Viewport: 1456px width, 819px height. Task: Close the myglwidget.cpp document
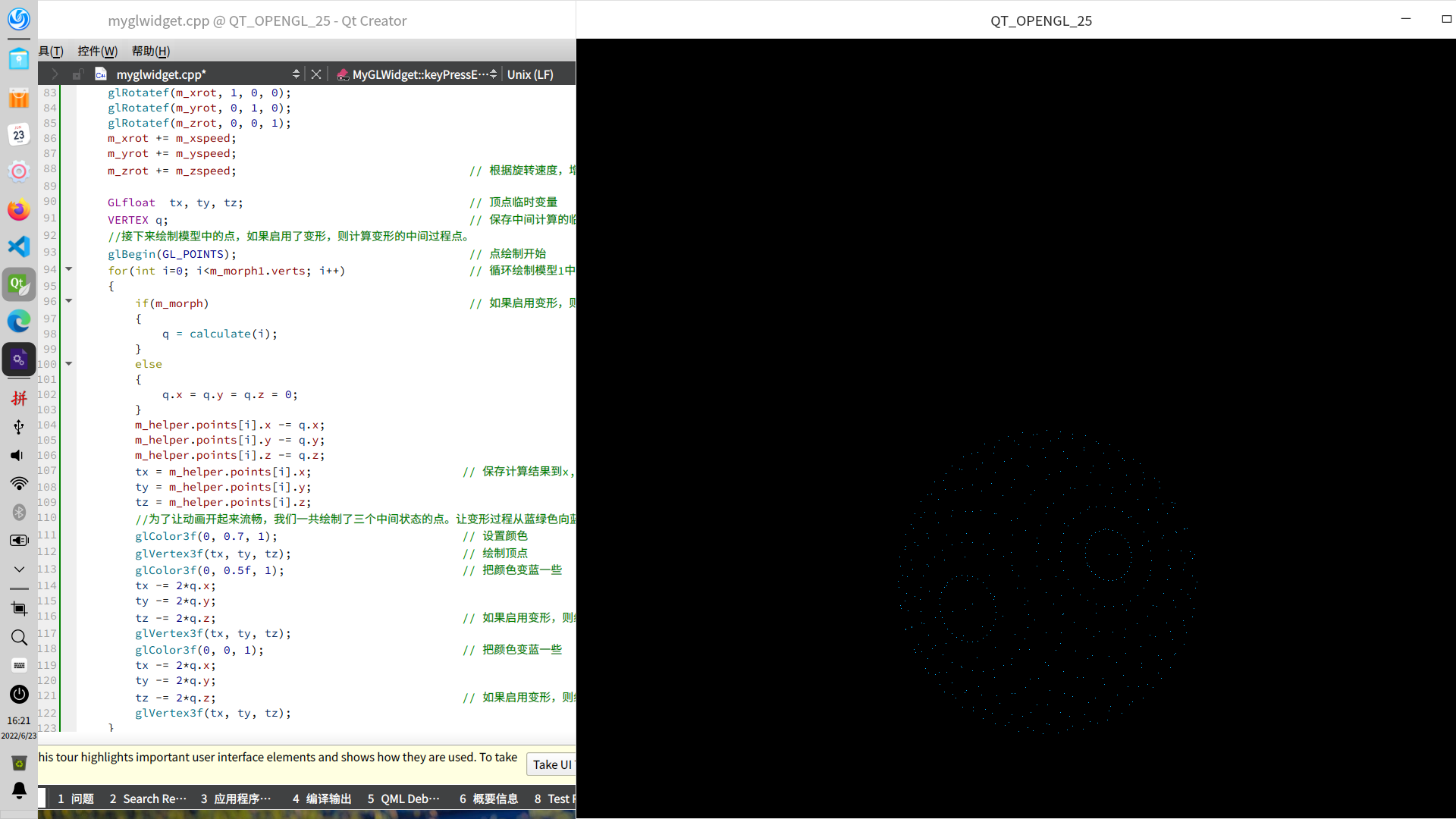click(316, 74)
